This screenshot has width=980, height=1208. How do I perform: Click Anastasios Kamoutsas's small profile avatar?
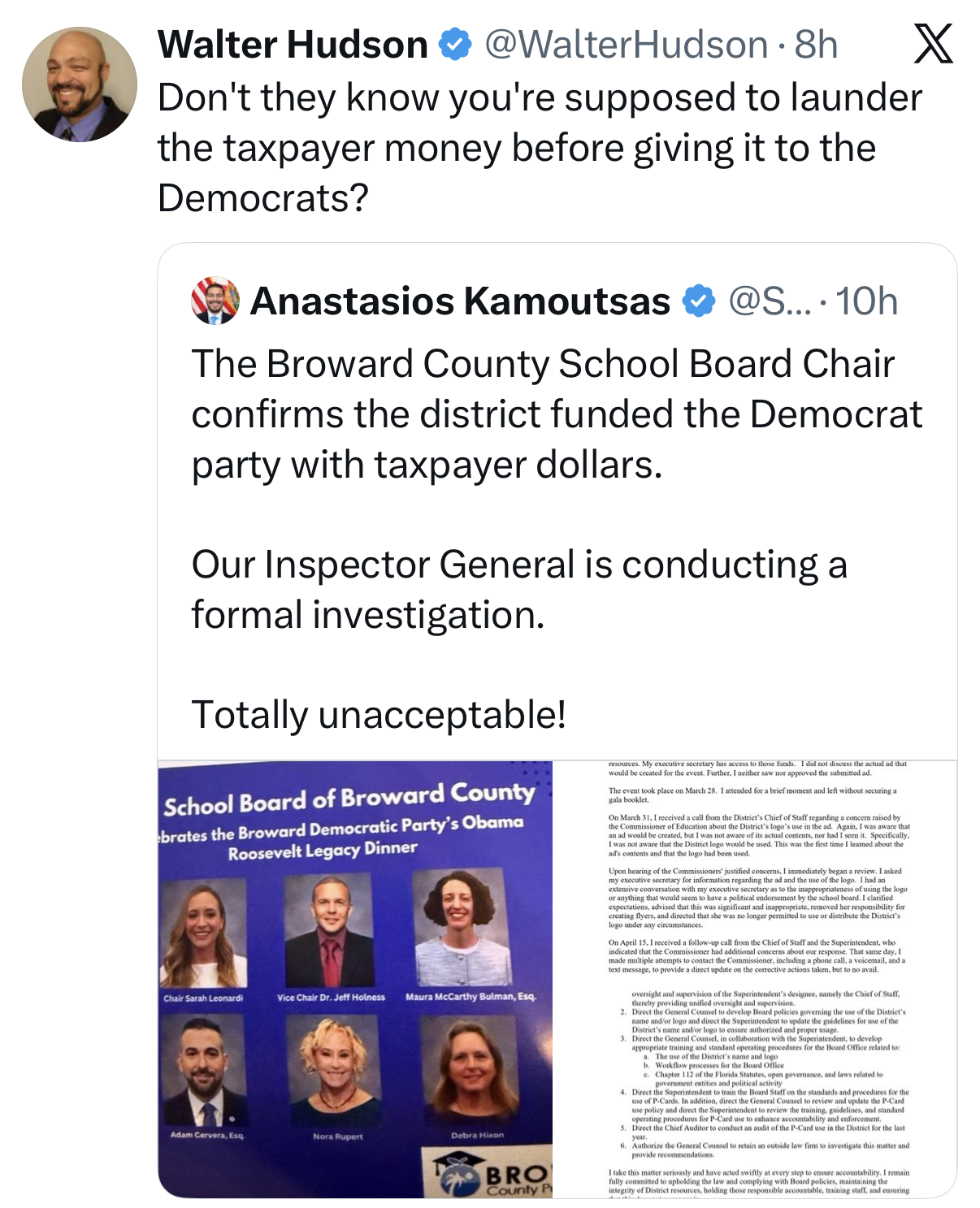point(215,301)
